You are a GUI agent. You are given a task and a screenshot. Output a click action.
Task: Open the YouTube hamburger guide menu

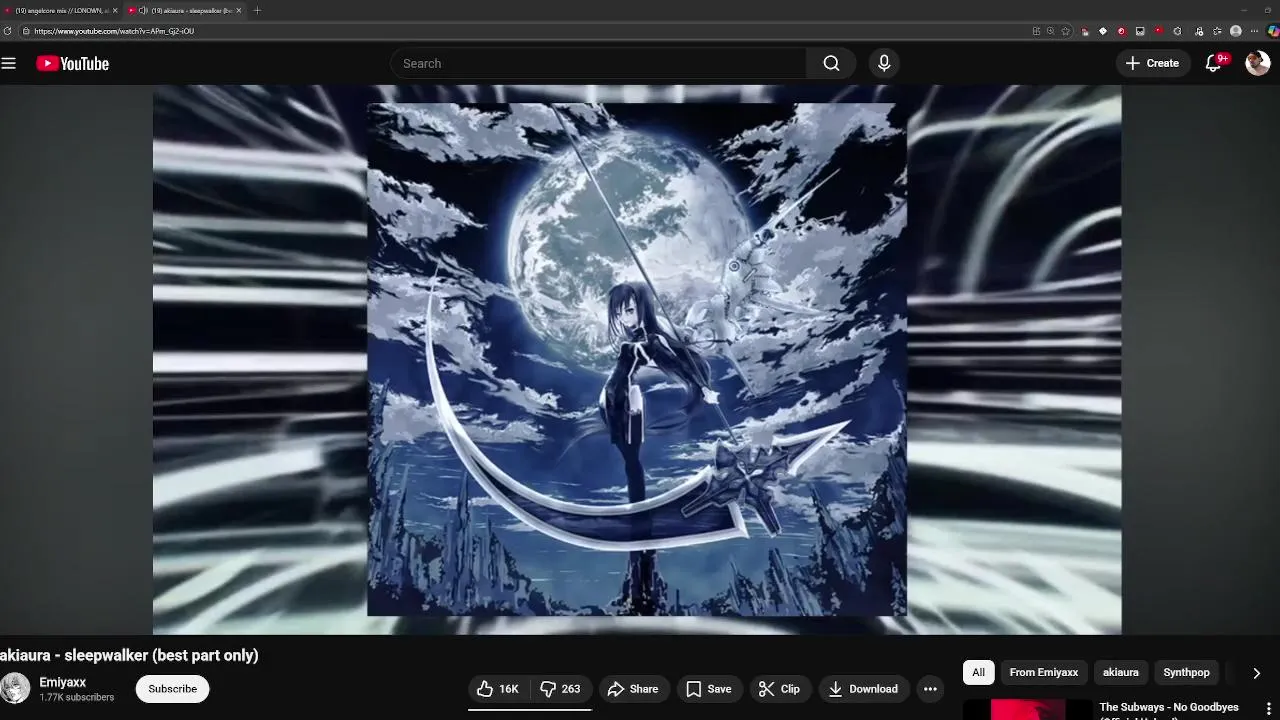[x=9, y=63]
